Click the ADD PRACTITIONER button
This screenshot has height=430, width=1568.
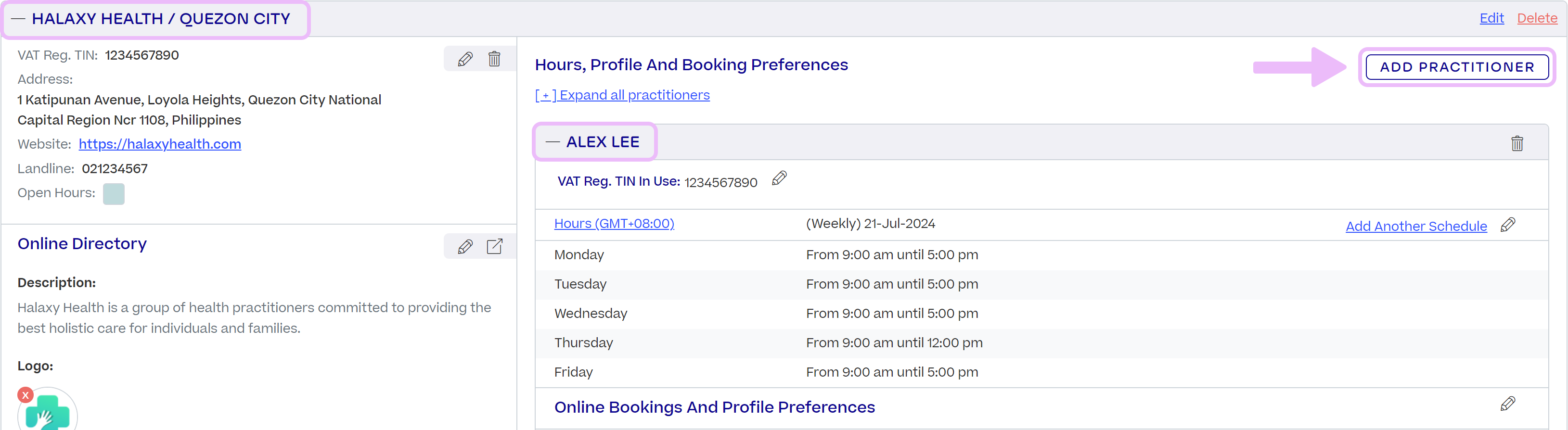point(1457,67)
